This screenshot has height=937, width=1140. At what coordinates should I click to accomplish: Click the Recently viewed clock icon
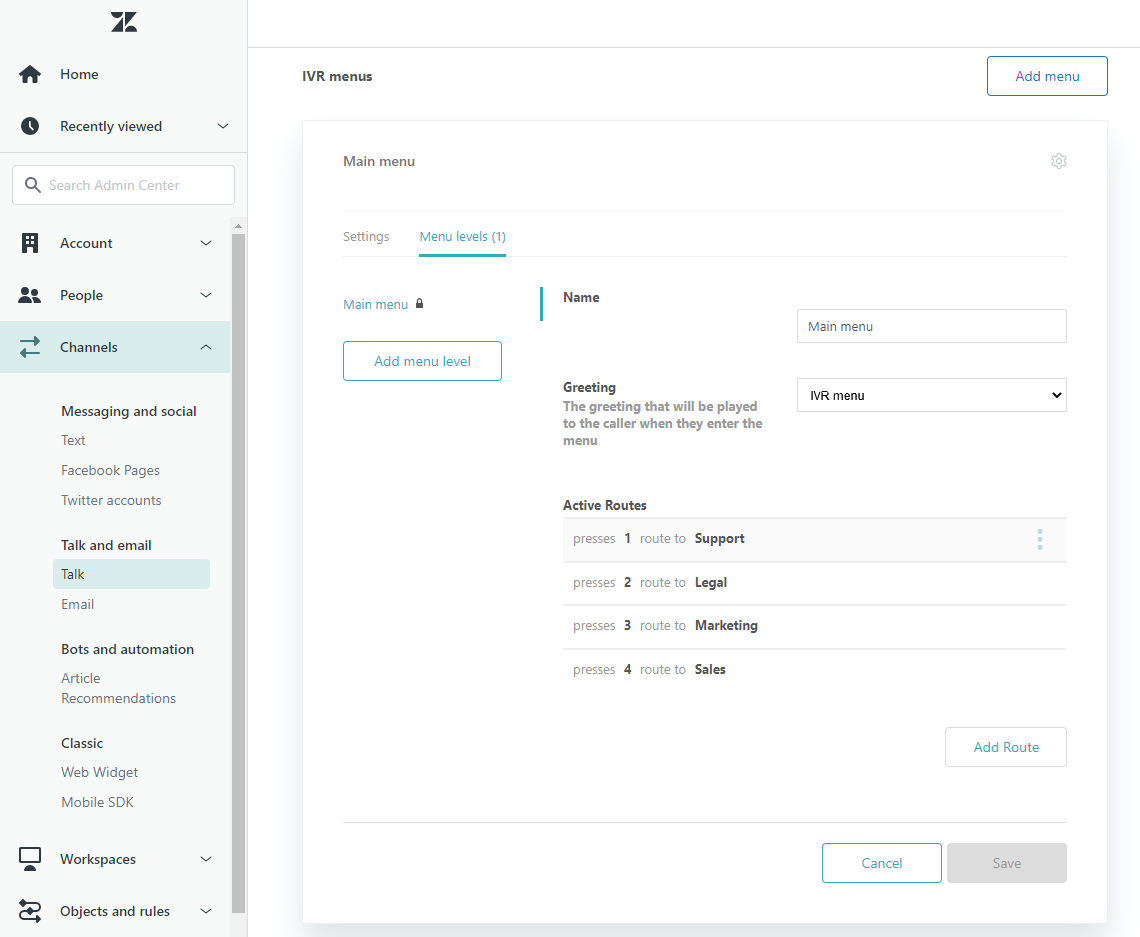click(x=30, y=126)
